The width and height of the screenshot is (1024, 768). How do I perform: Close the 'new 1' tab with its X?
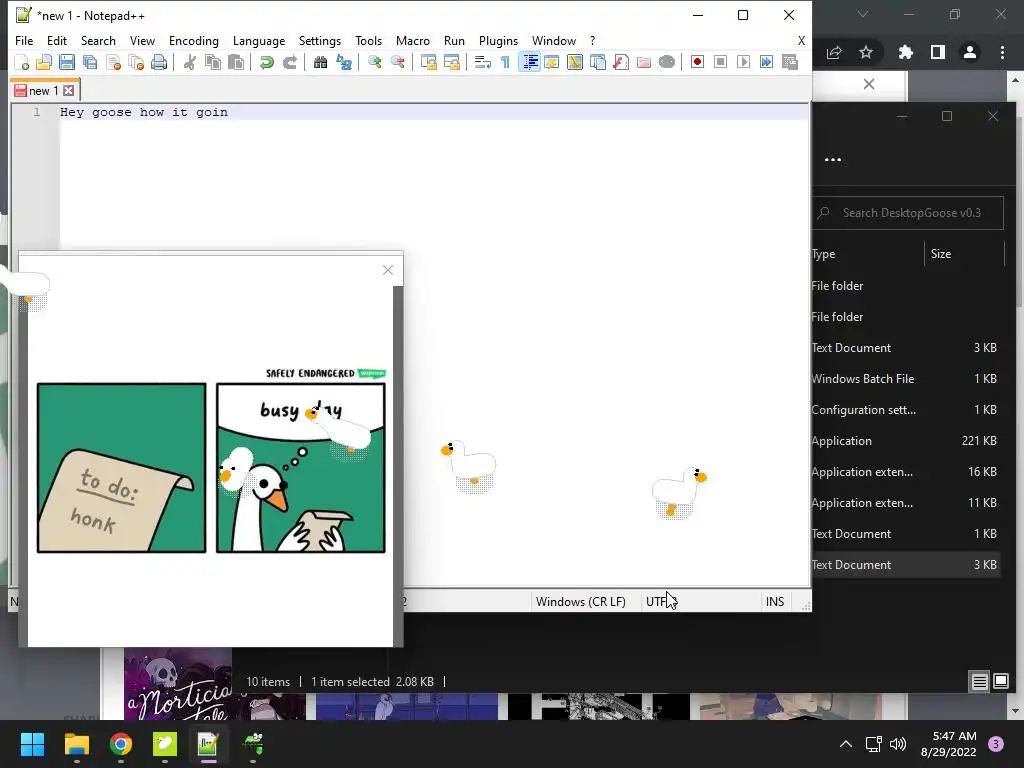tap(69, 91)
